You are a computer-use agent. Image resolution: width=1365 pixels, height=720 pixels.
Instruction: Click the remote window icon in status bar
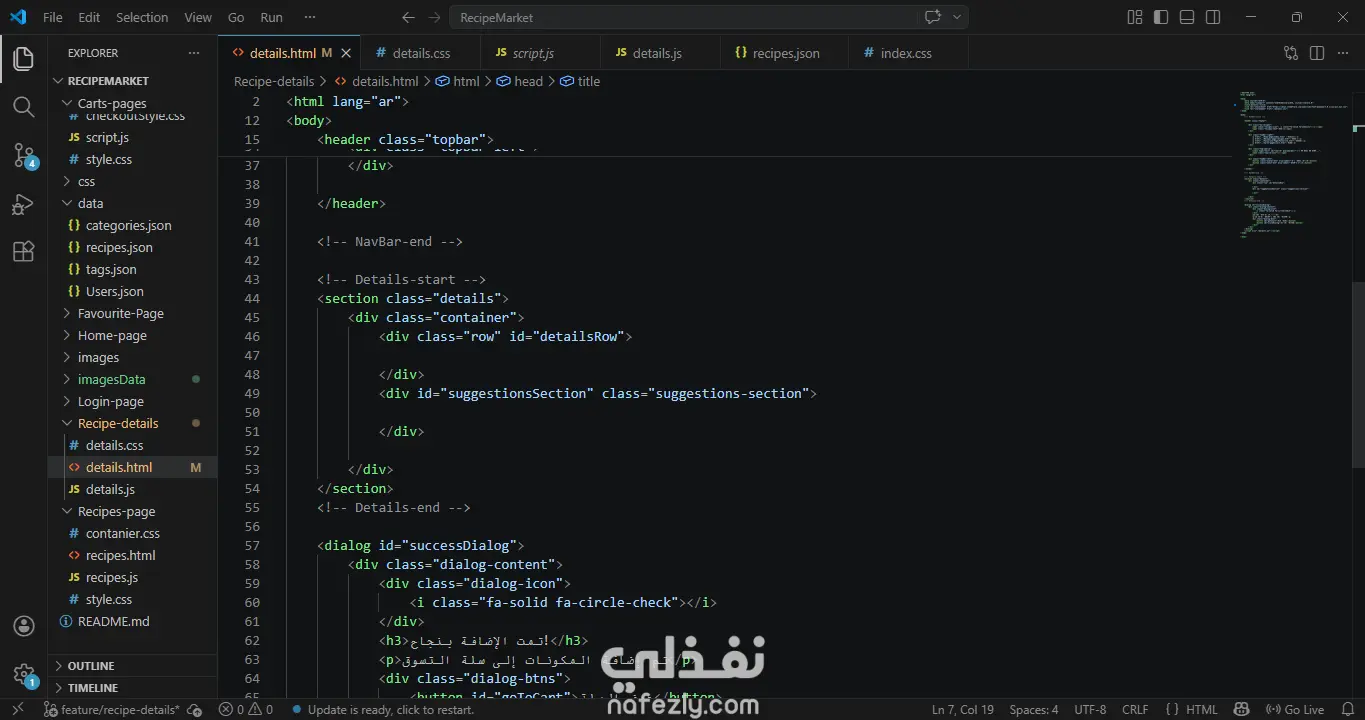coord(18,710)
